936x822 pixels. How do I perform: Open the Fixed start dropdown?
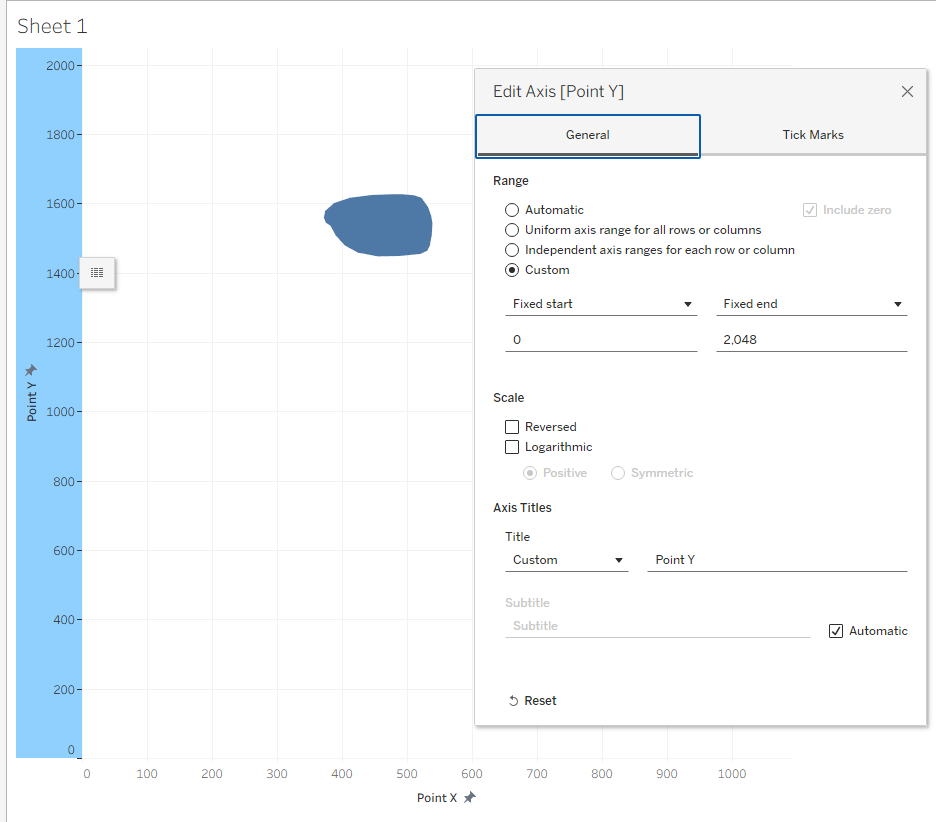pos(600,304)
